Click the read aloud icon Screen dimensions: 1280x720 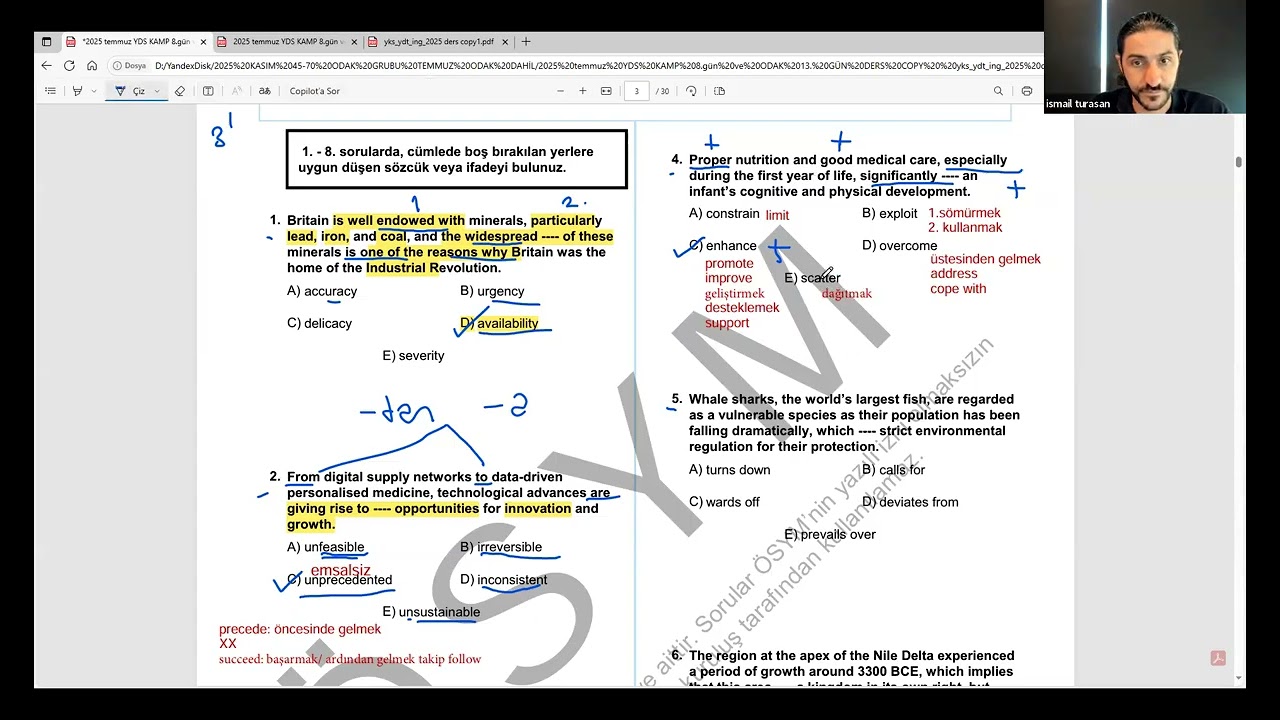coord(237,91)
